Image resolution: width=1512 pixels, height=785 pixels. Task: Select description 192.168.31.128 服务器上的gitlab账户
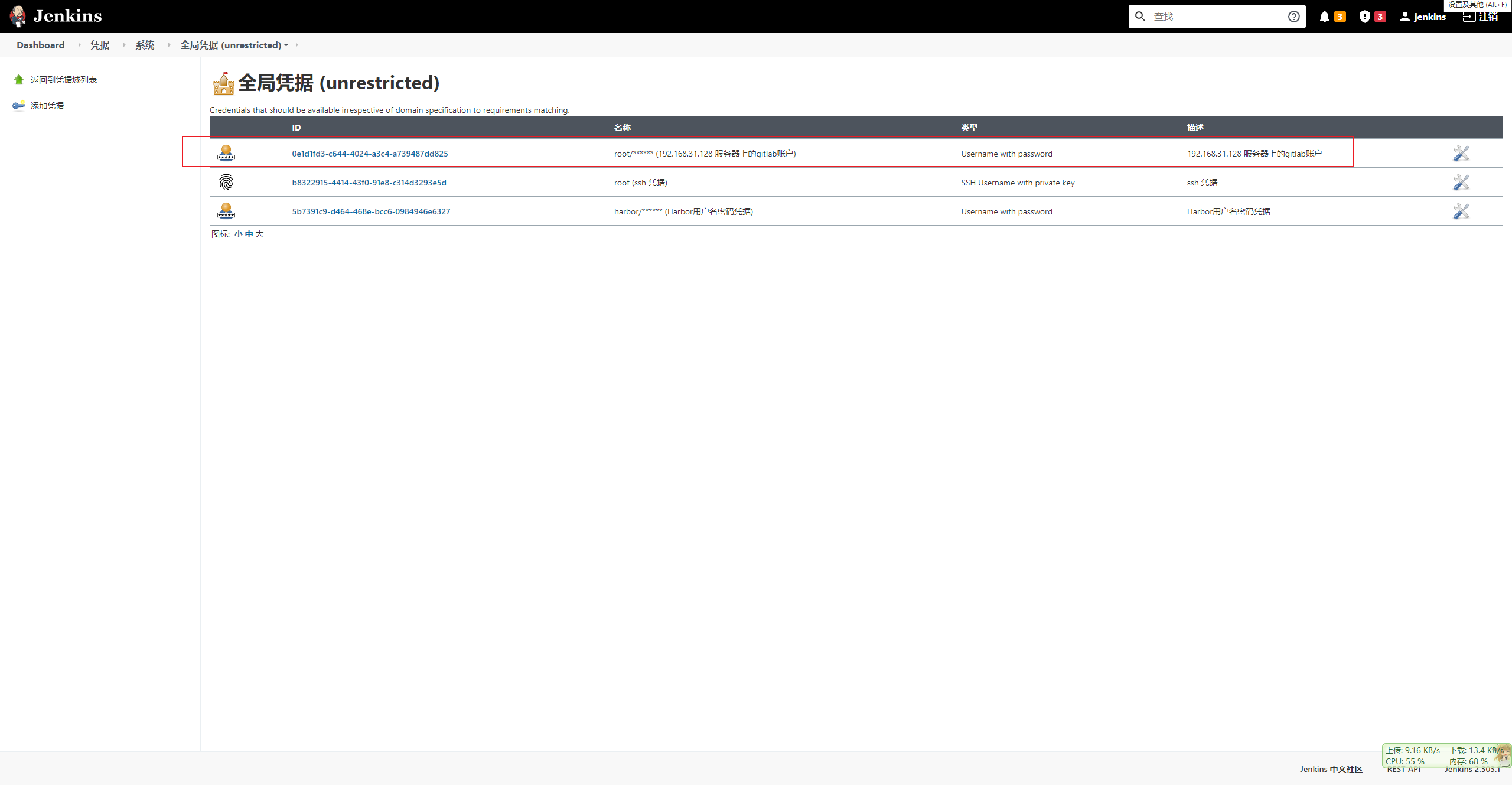point(1254,154)
